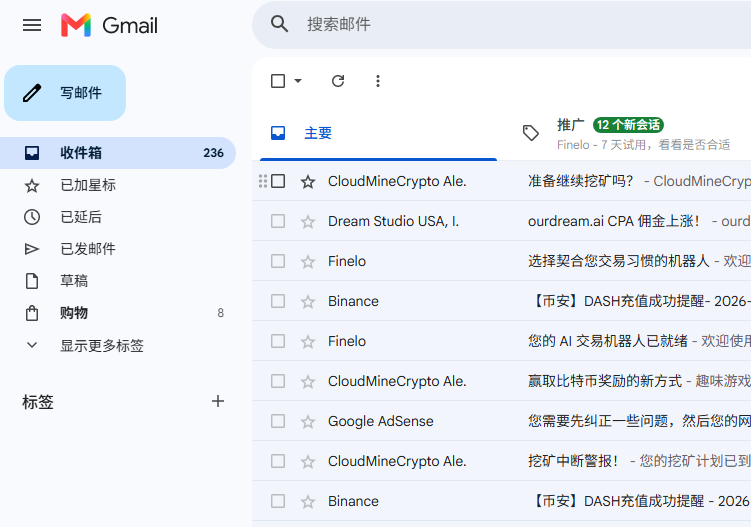Open 收件箱 in the sidebar
Image resolution: width=751 pixels, height=527 pixels.
click(118, 153)
